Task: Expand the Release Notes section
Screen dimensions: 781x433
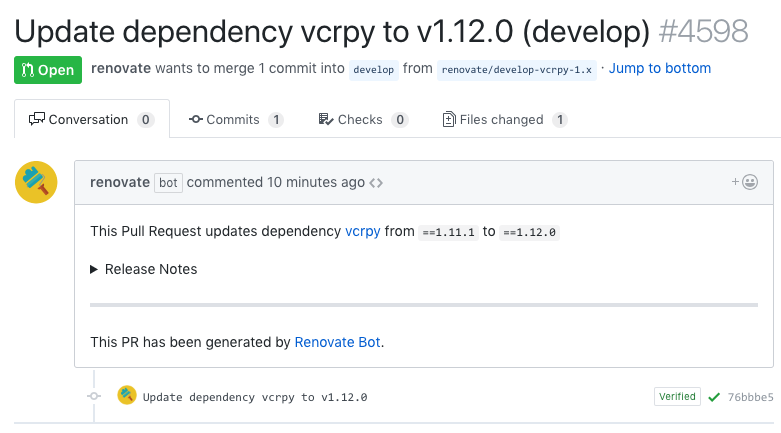Action: [x=143, y=269]
